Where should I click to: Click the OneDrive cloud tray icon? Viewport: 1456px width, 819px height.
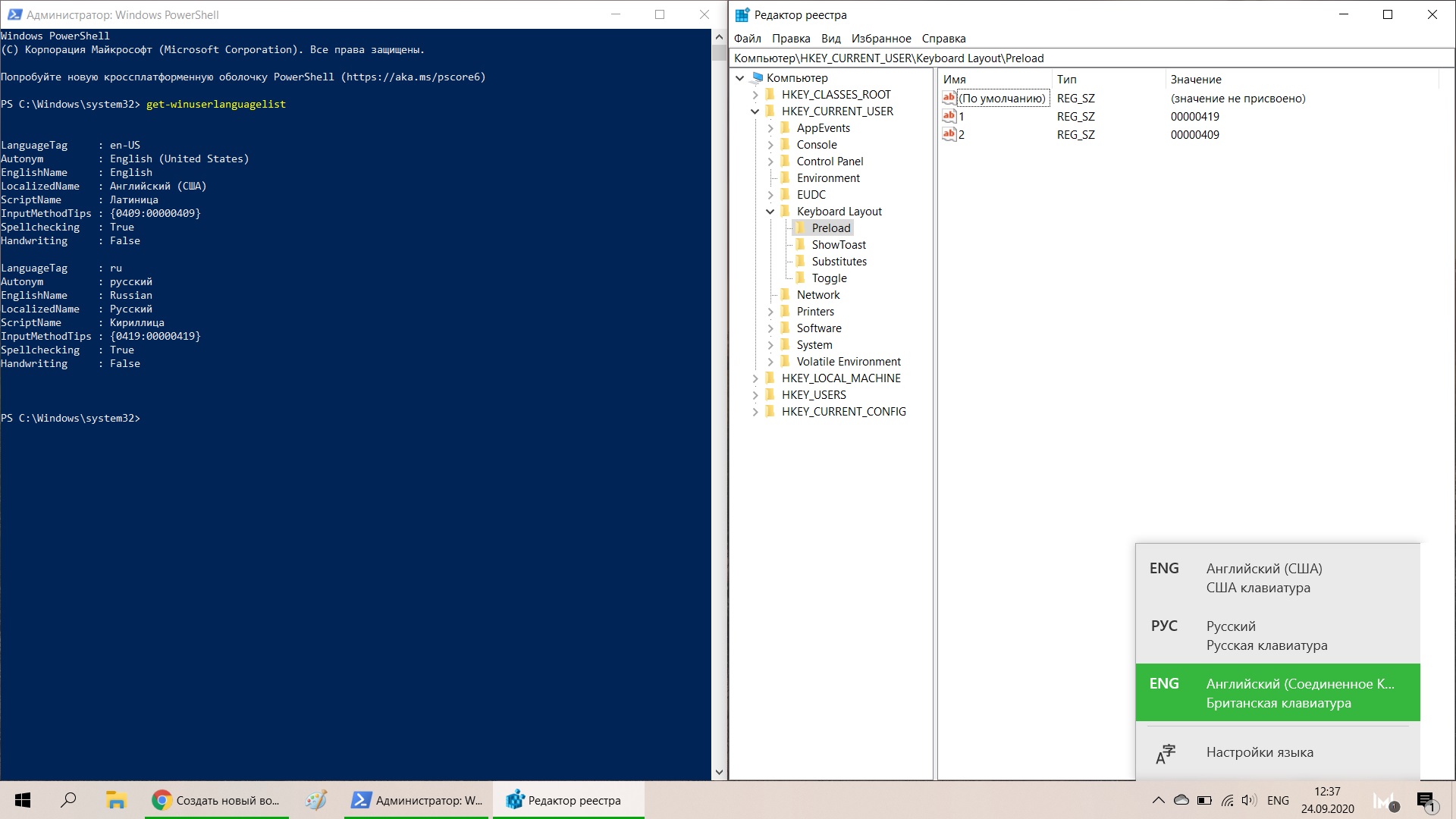click(x=1181, y=800)
